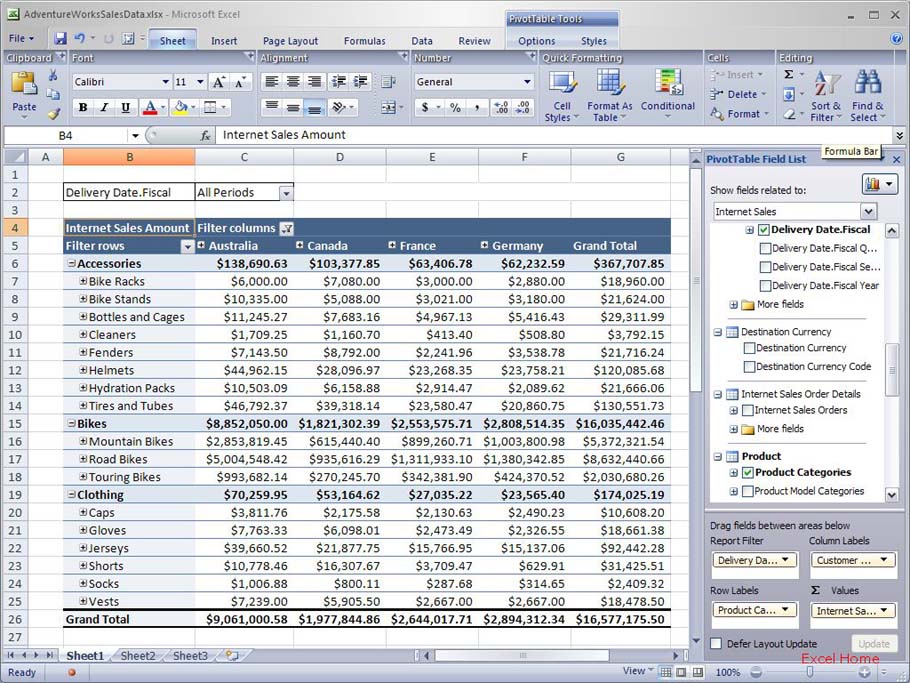The image size is (910, 683).
Task: Click the Paste clipboard icon
Action: [x=24, y=84]
